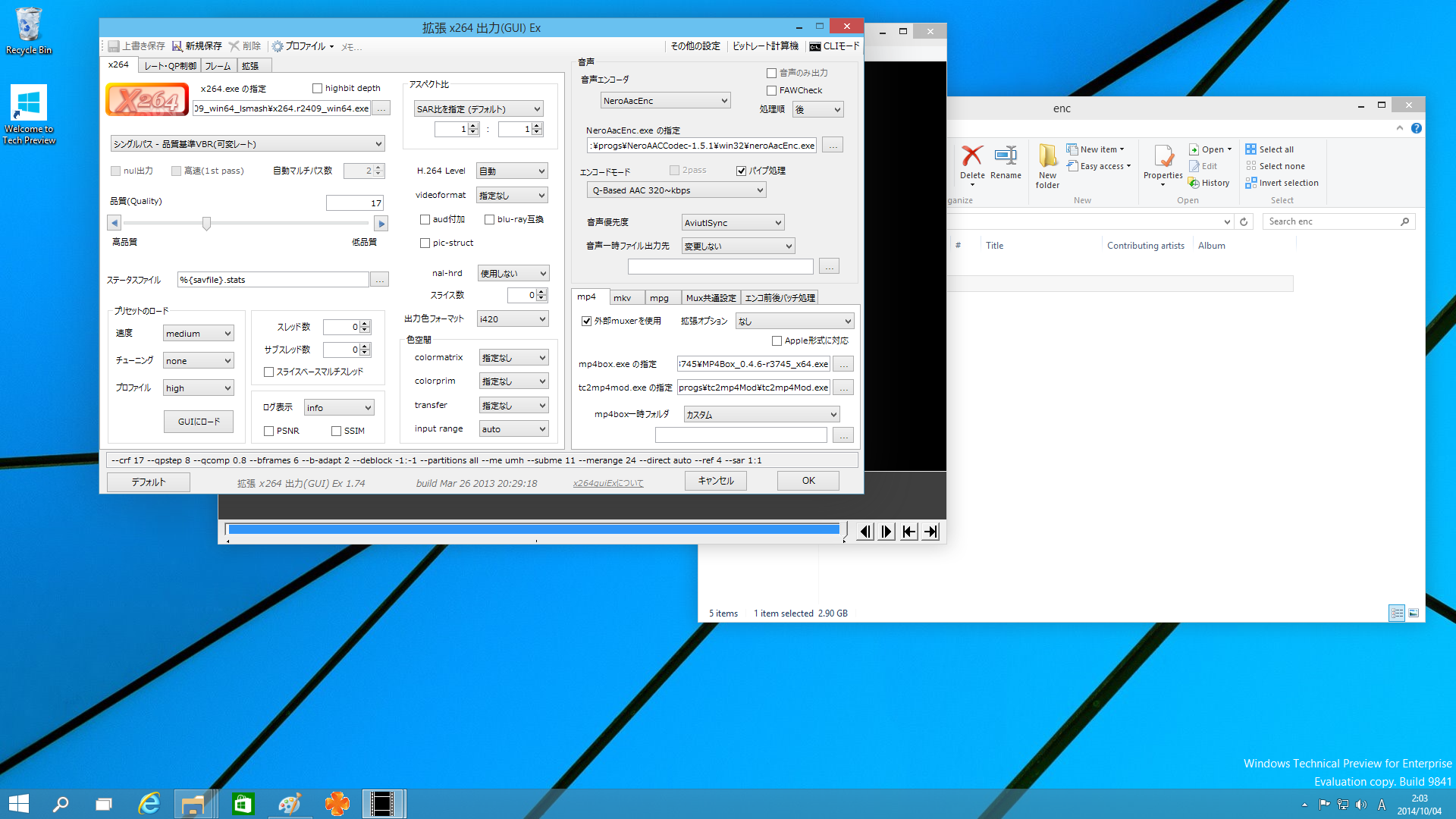Screen dimensions: 1456x819
Task: Open the 速度 preset dropdown showing medium
Action: tap(199, 334)
